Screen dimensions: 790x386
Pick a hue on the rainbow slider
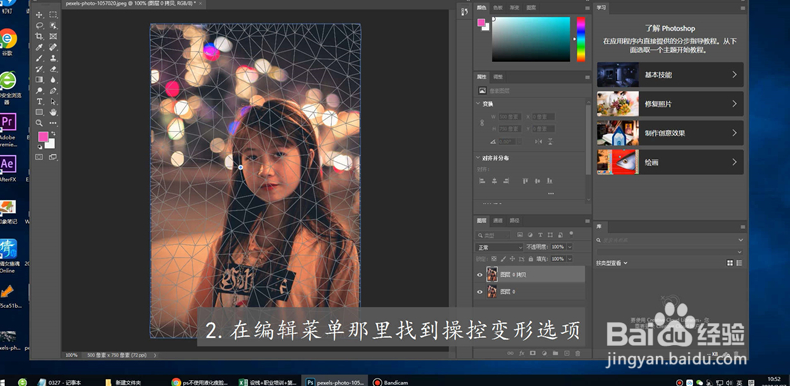[581, 39]
